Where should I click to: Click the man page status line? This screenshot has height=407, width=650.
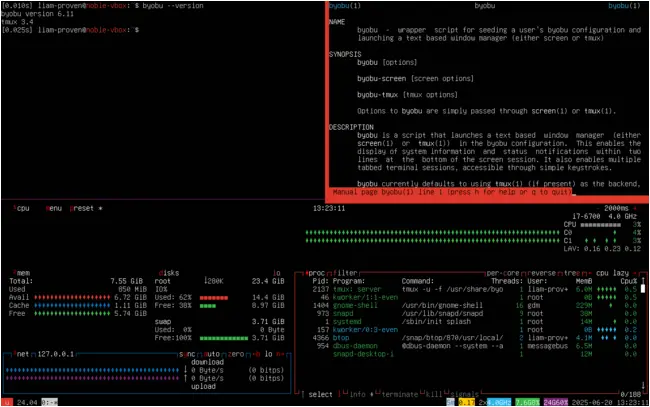click(452, 192)
